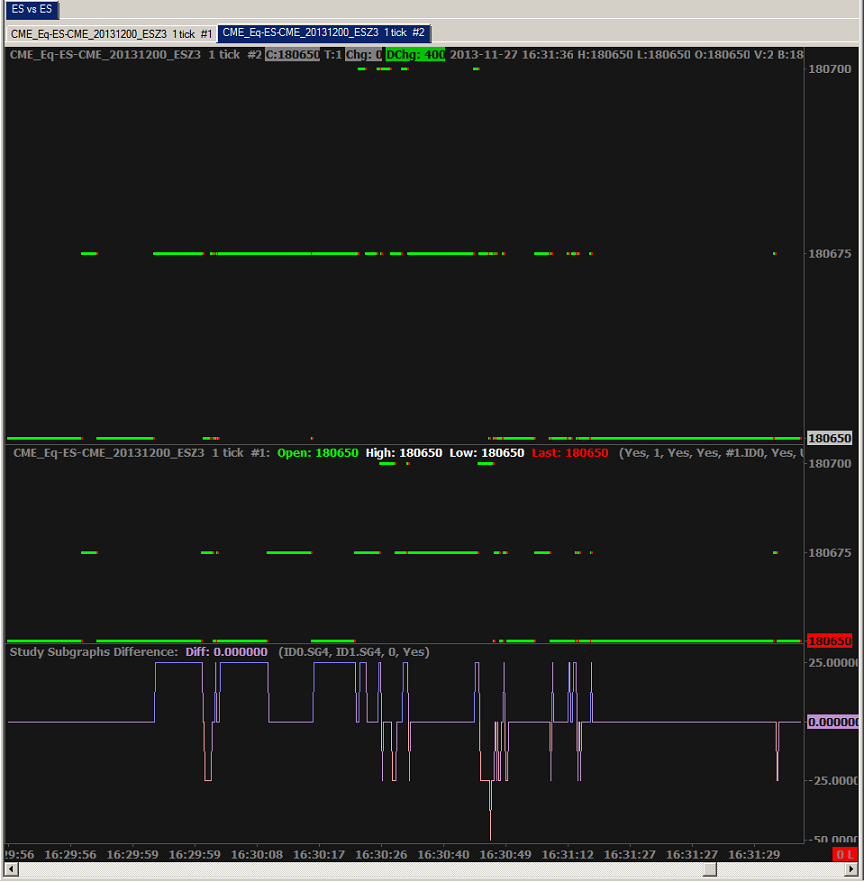Click the 16:30:40 time axis label

(x=443, y=854)
